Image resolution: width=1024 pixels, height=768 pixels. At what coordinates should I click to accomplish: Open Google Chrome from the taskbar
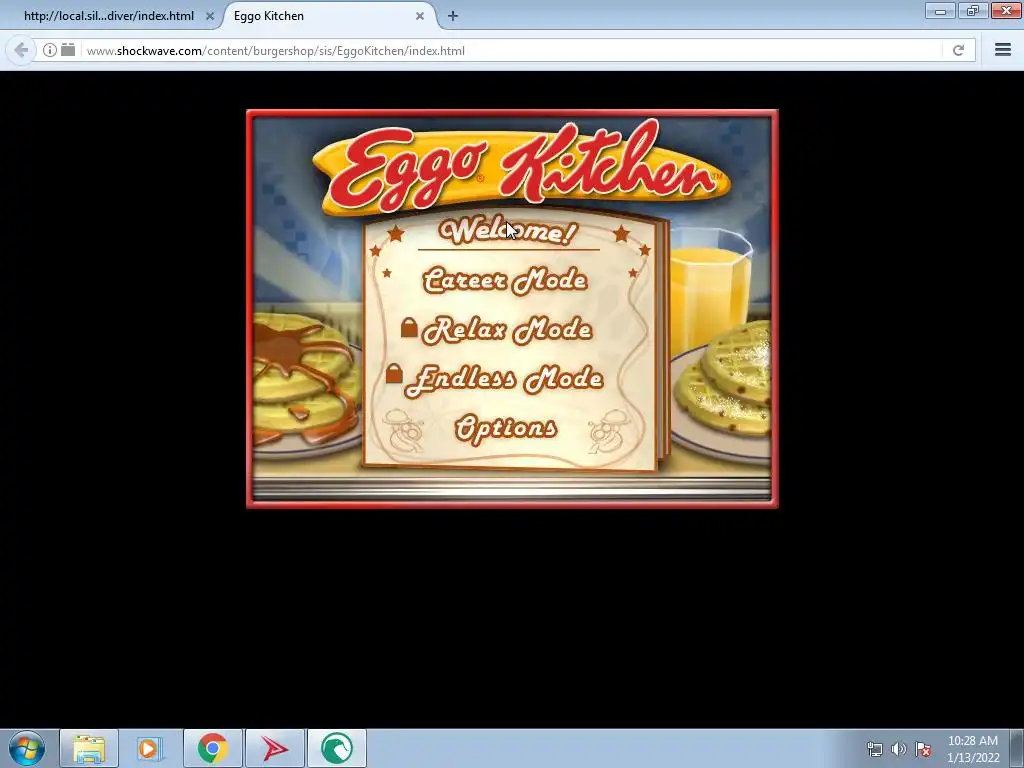coord(212,748)
